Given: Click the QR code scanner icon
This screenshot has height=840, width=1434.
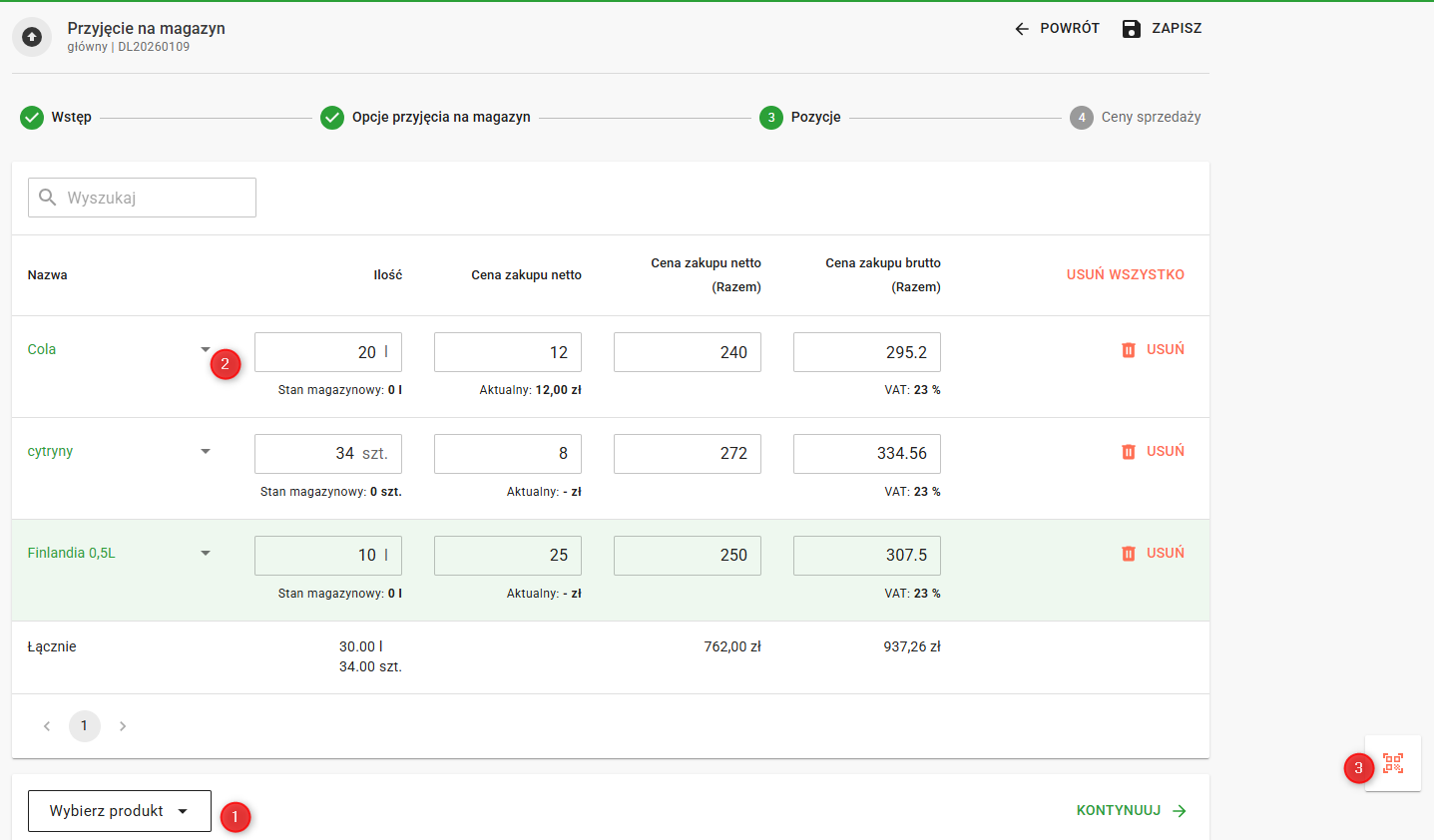Looking at the screenshot, I should (1393, 764).
